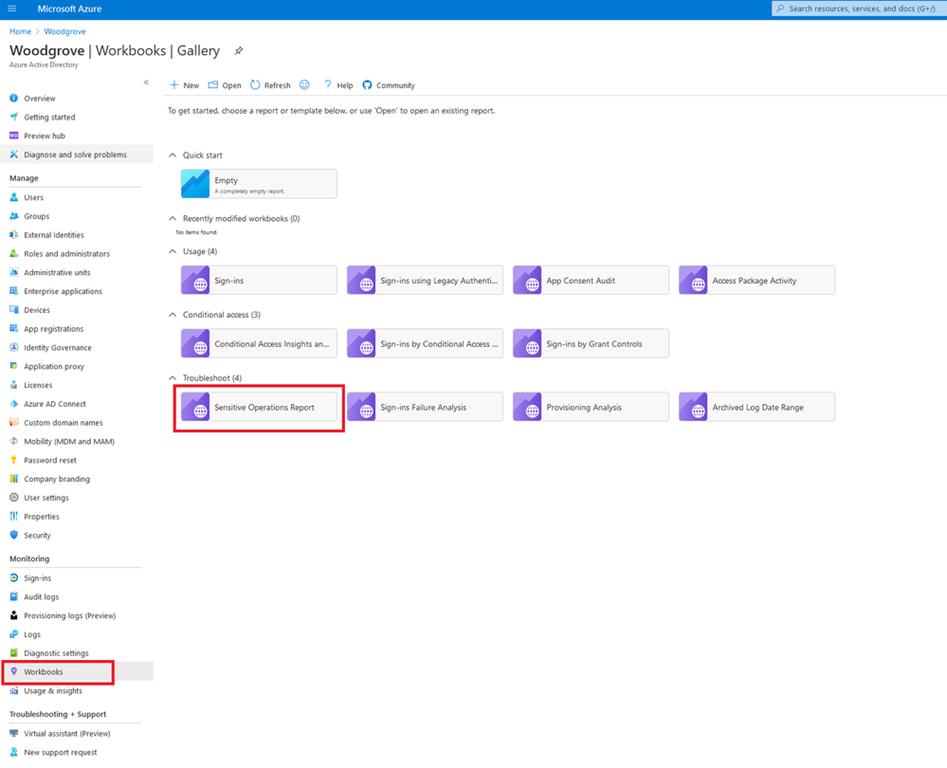
Task: Click the search resources input field
Action: (860, 9)
